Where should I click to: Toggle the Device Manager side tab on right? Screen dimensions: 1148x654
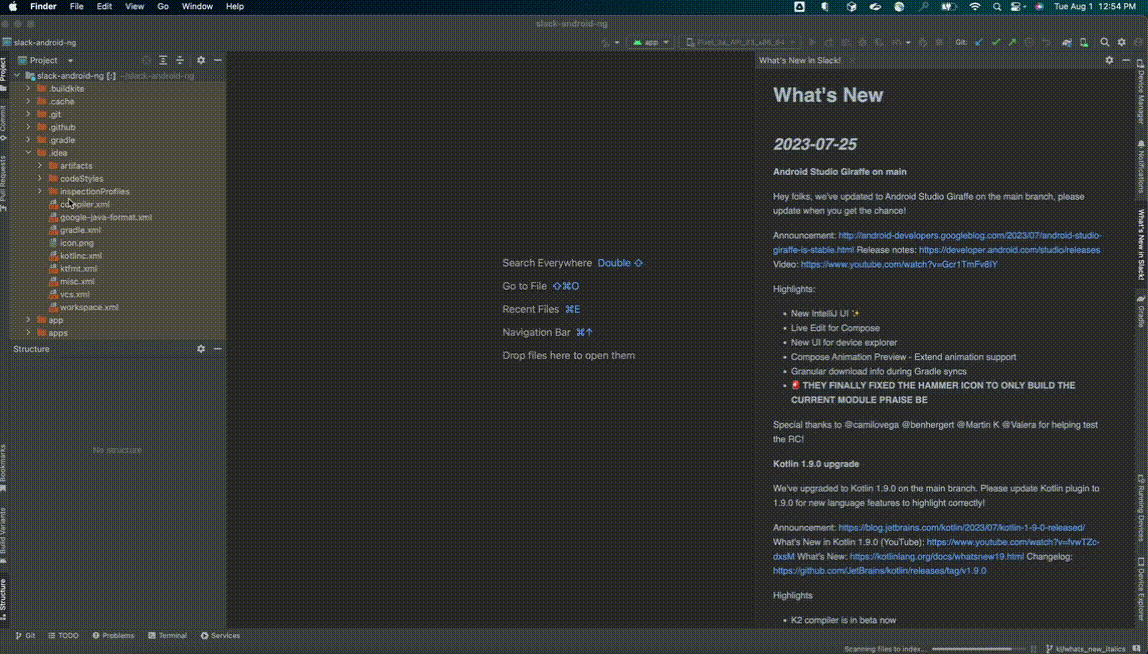click(1141, 92)
